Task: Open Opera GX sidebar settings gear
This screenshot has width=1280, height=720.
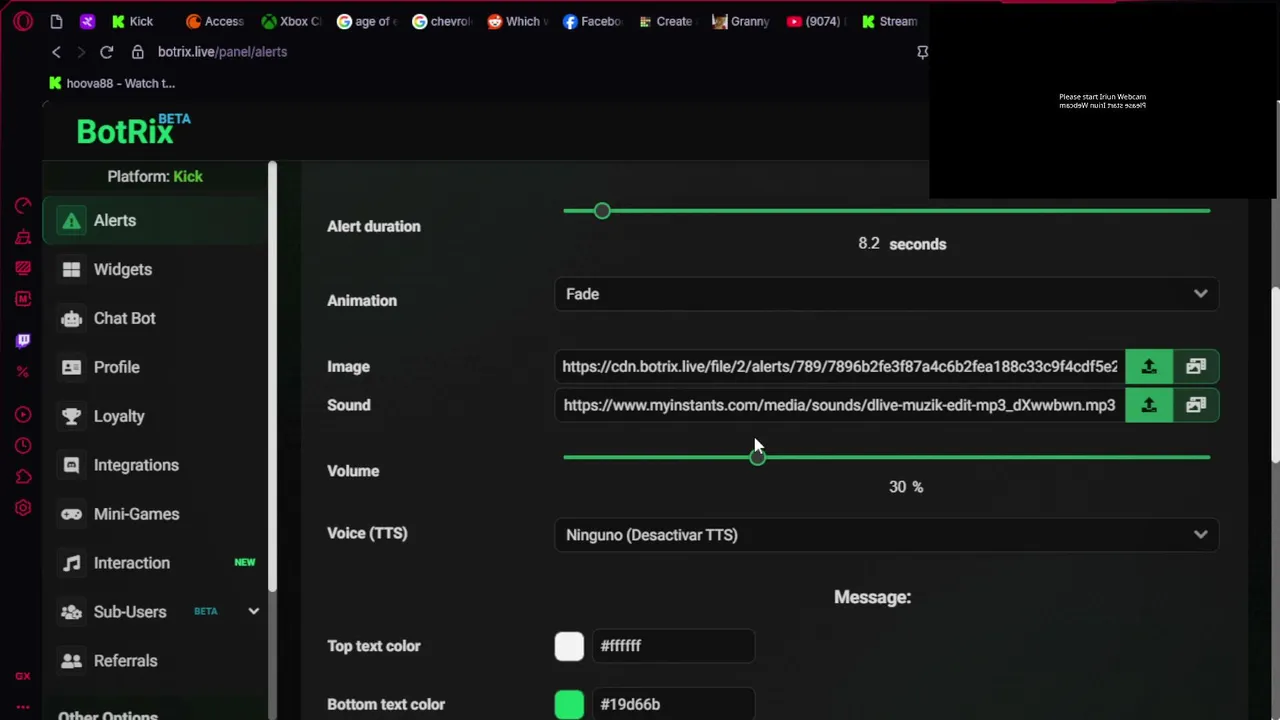Action: pyautogui.click(x=23, y=508)
